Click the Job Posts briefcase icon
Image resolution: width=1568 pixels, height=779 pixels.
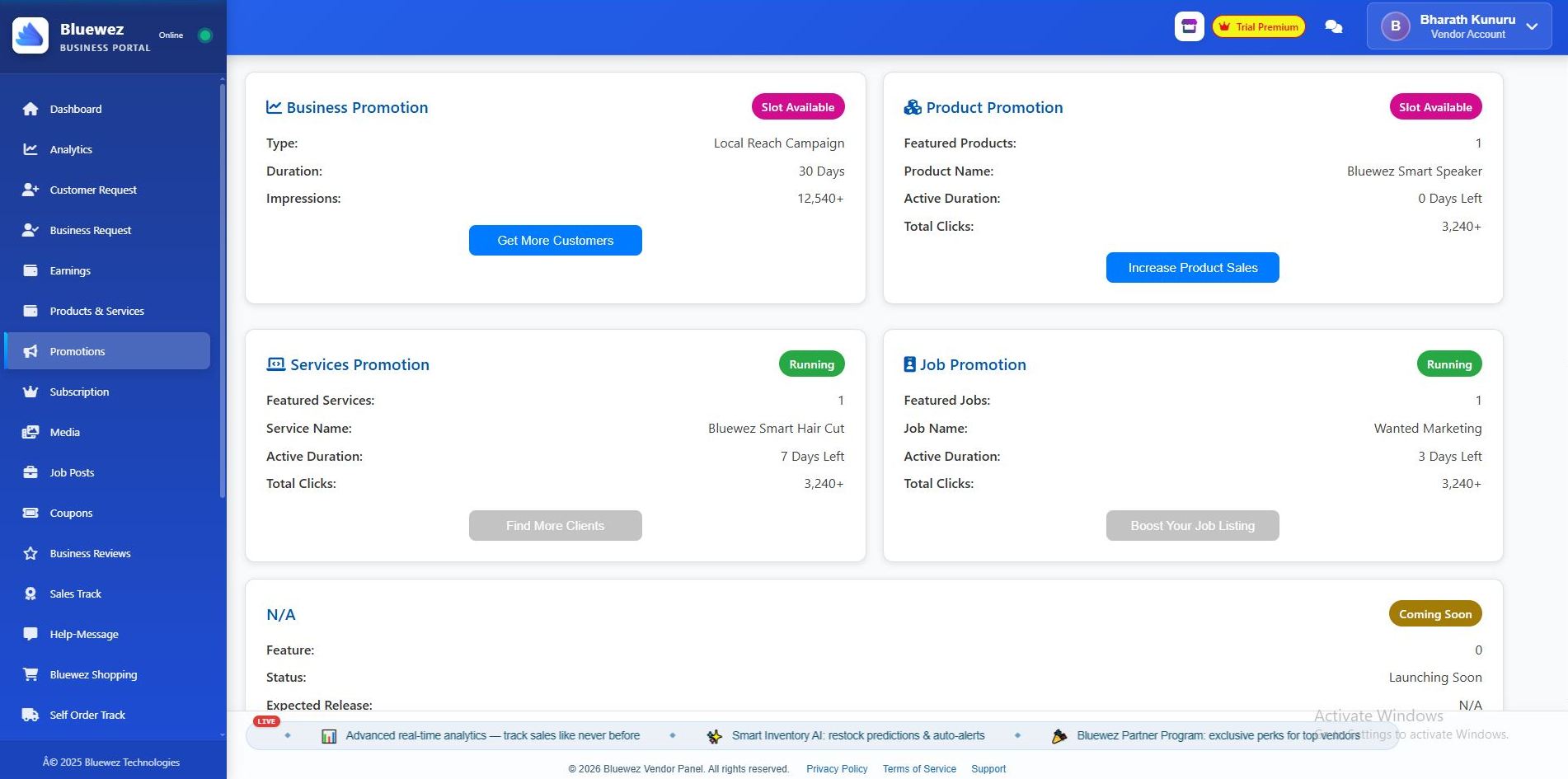[31, 472]
